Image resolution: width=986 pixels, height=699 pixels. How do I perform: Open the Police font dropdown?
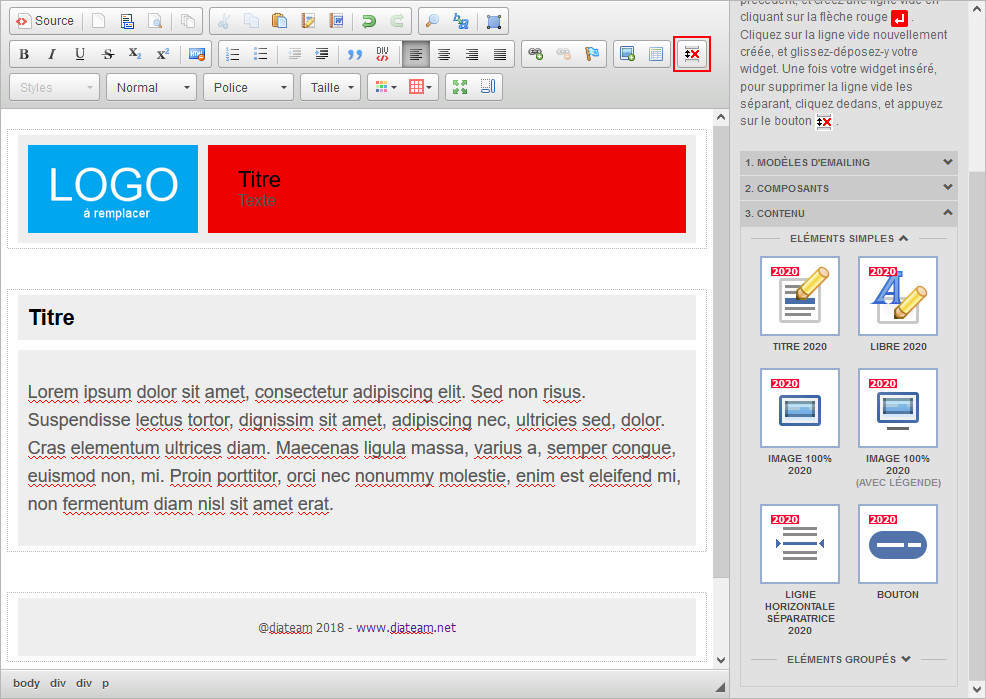[248, 87]
